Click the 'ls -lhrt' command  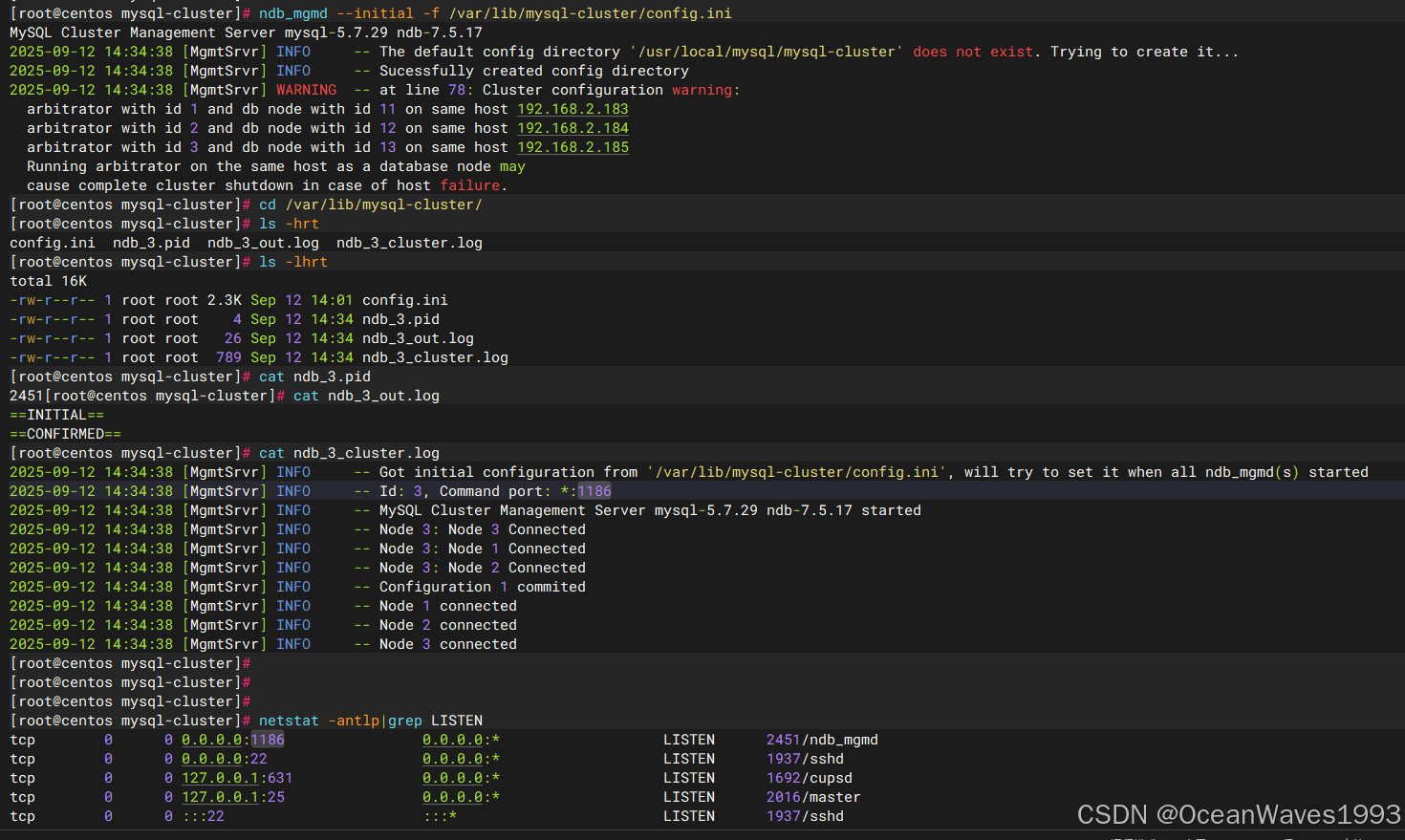pos(293,262)
